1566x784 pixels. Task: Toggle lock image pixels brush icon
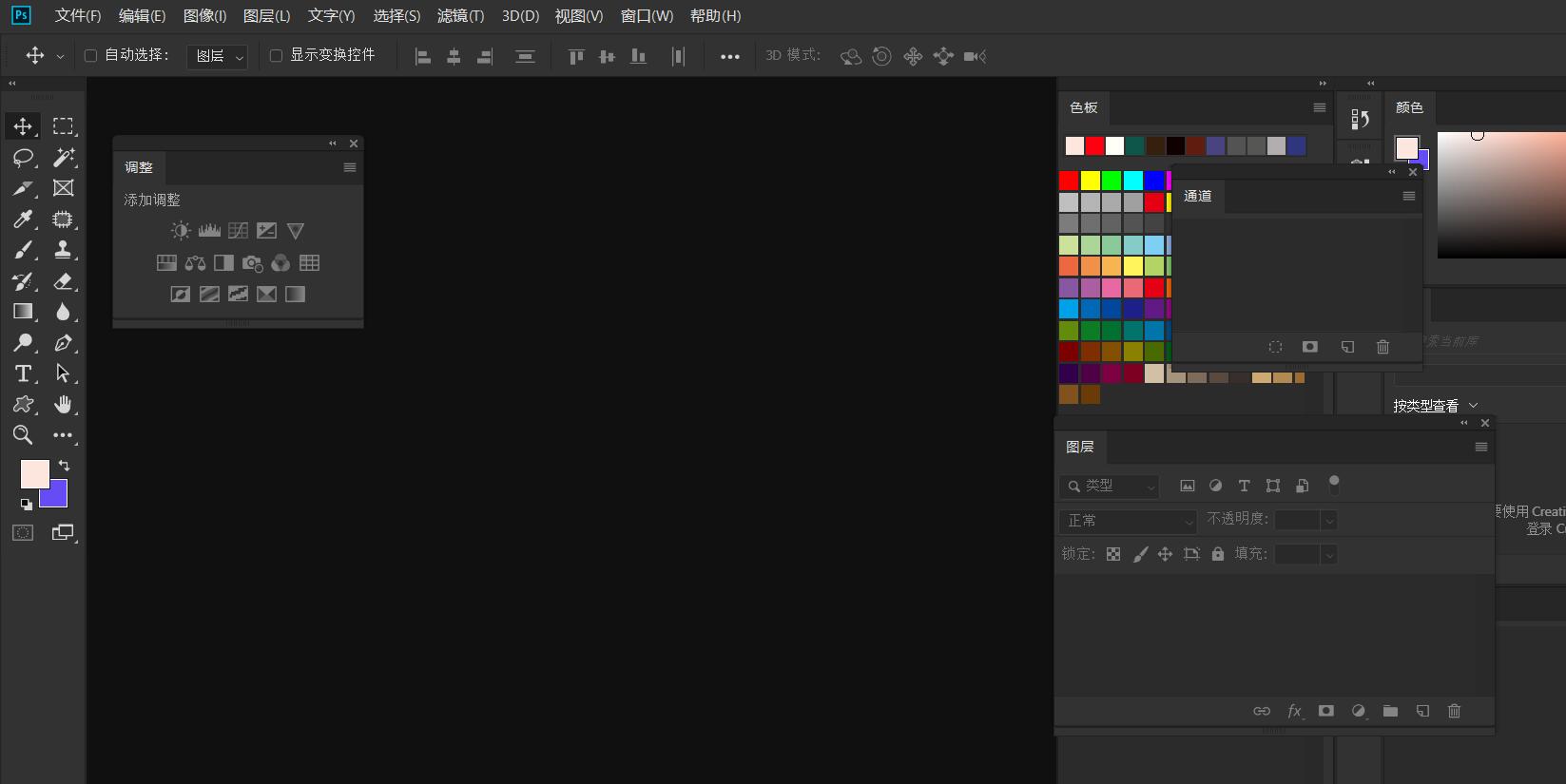pyautogui.click(x=1140, y=554)
